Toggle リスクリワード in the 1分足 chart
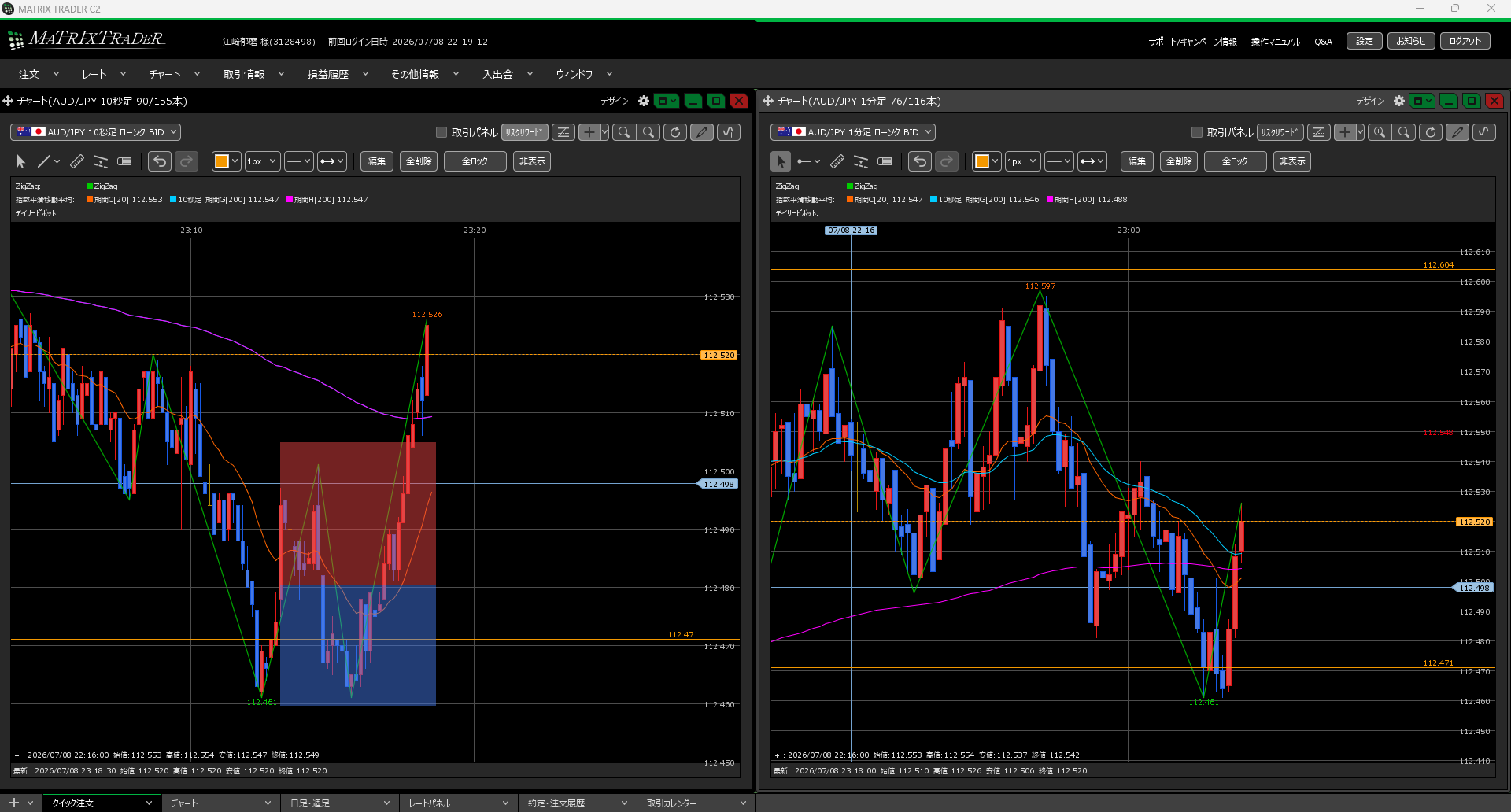Image resolution: width=1511 pixels, height=812 pixels. click(x=1280, y=132)
